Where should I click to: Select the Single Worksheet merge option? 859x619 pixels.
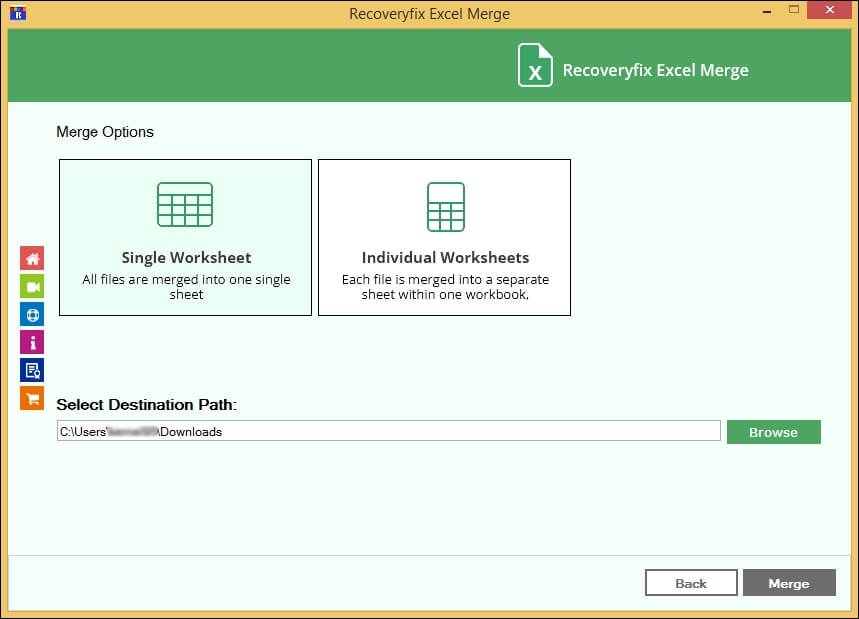pyautogui.click(x=185, y=237)
